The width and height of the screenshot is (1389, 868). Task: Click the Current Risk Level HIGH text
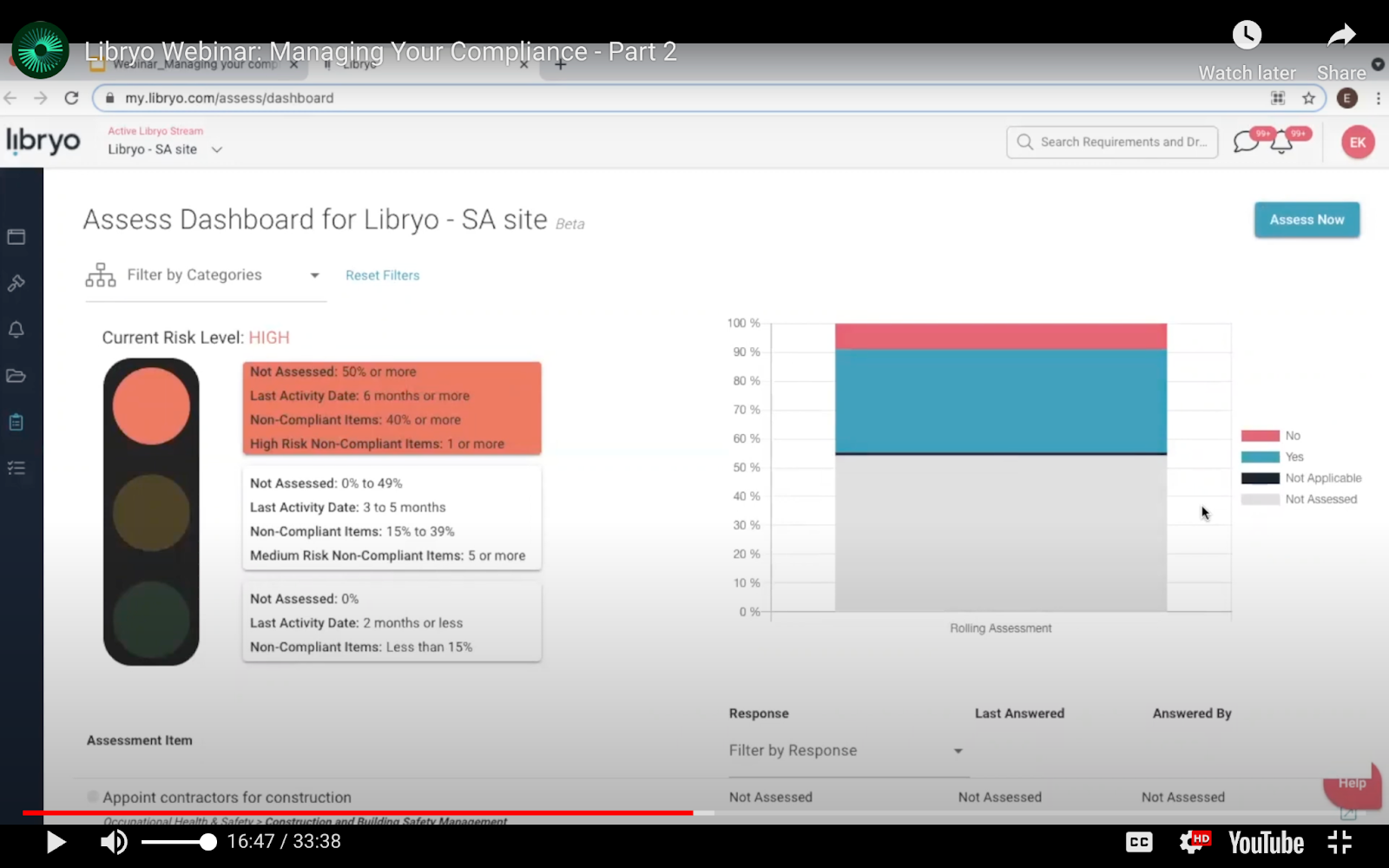point(196,338)
